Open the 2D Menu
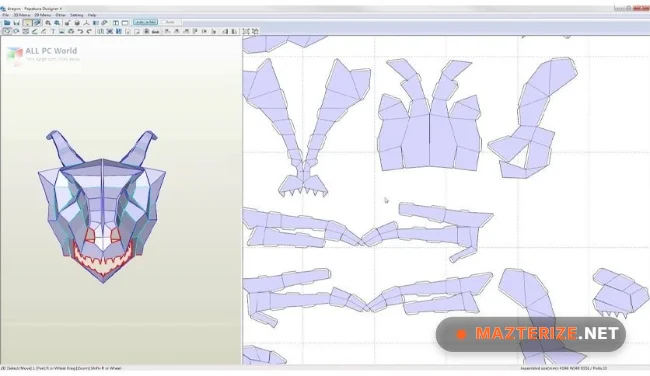 point(43,15)
